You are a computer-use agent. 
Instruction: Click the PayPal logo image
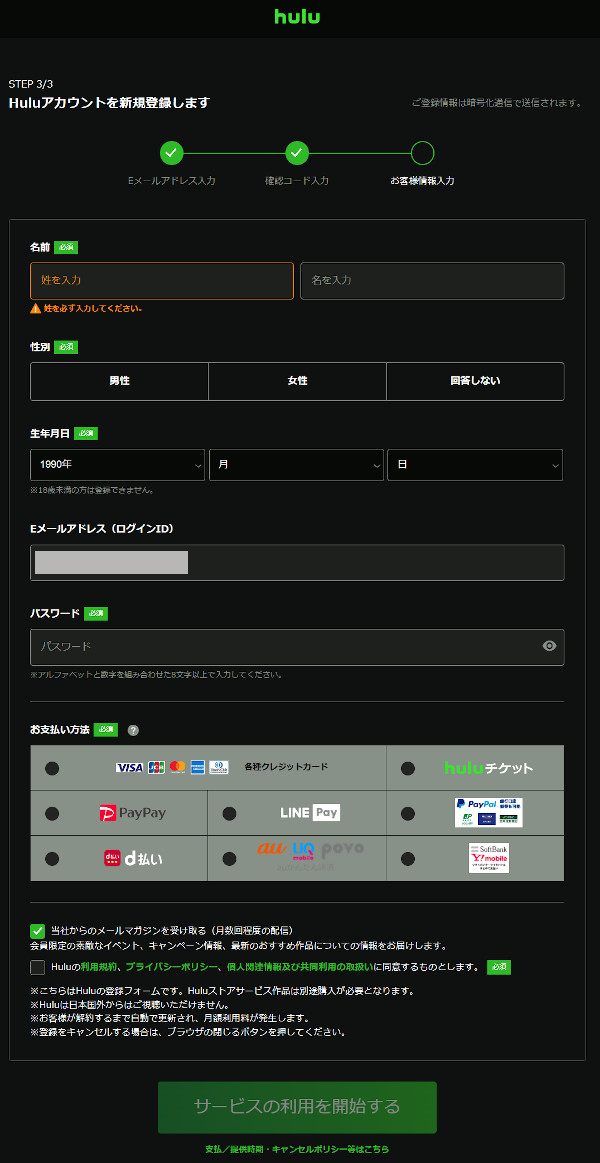click(489, 813)
